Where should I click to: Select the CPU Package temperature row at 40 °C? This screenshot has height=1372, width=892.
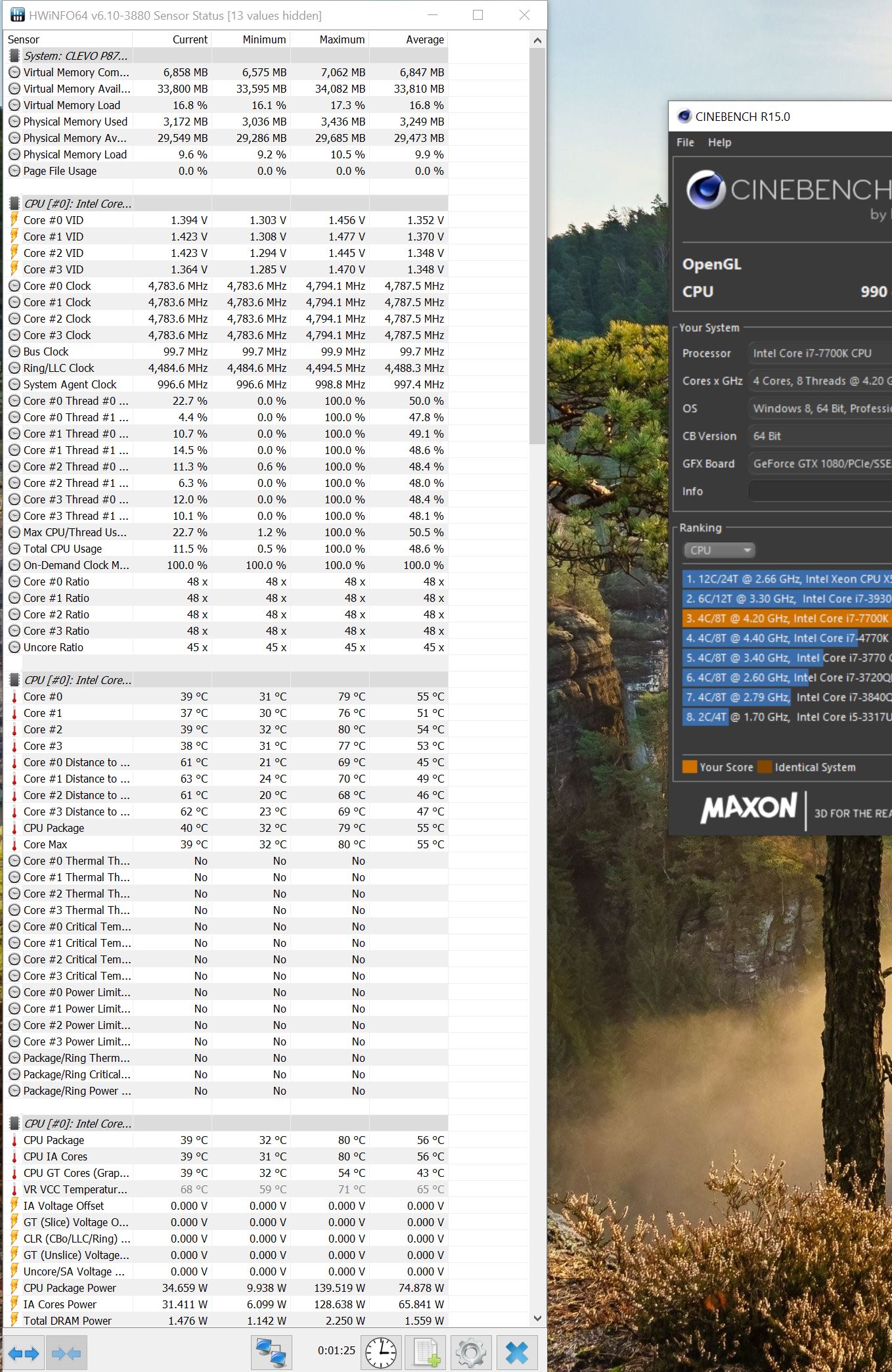(225, 828)
